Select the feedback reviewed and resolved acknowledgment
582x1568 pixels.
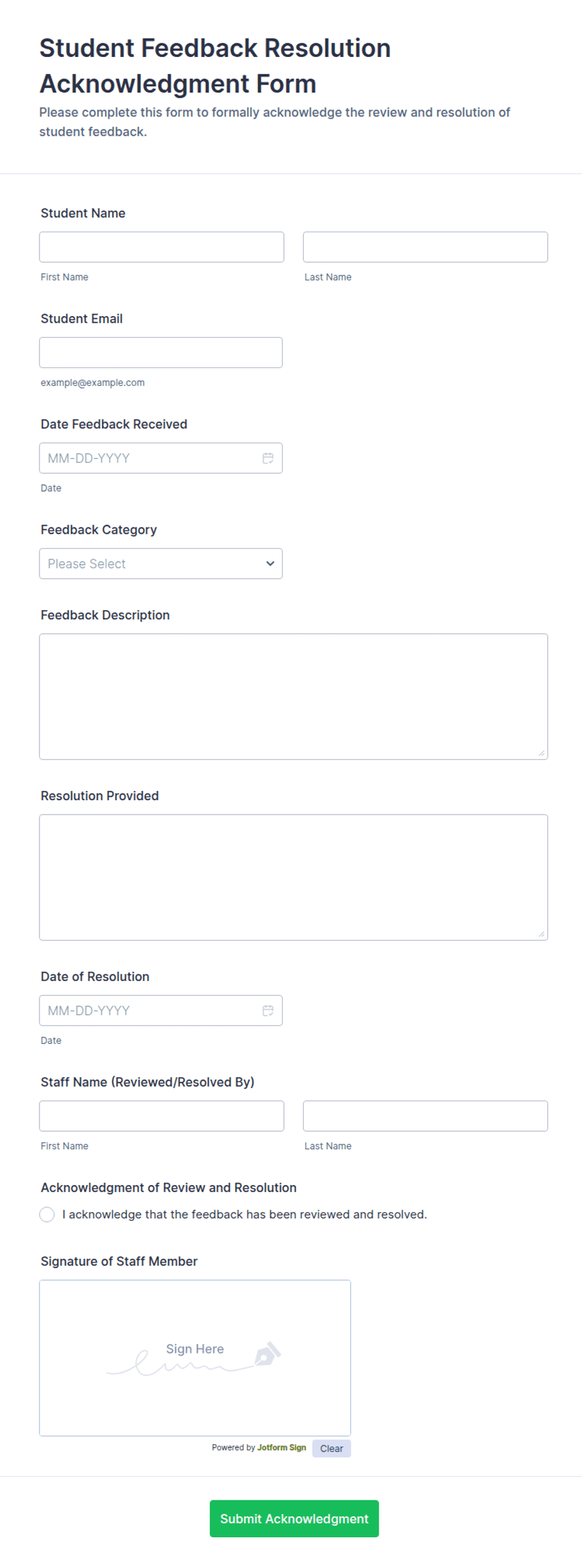pos(47,1214)
